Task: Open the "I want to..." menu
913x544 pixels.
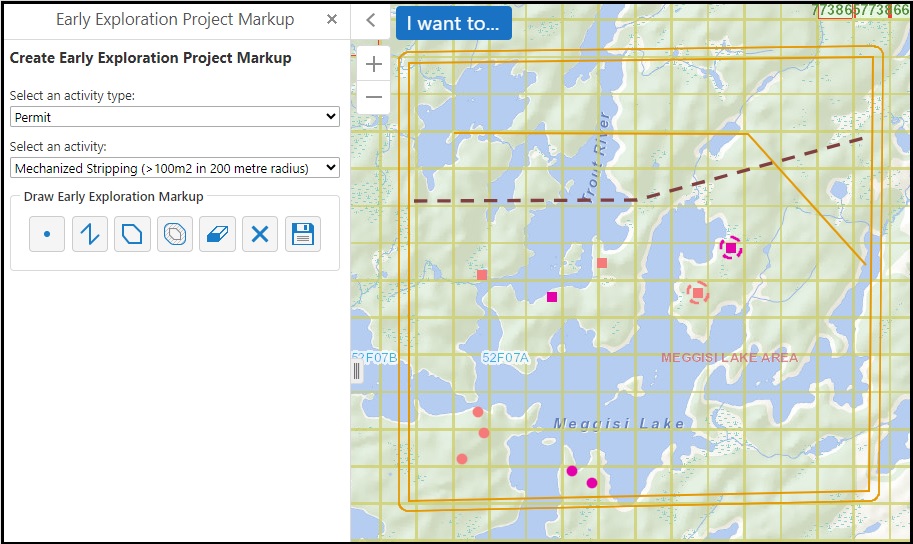Action: [453, 23]
